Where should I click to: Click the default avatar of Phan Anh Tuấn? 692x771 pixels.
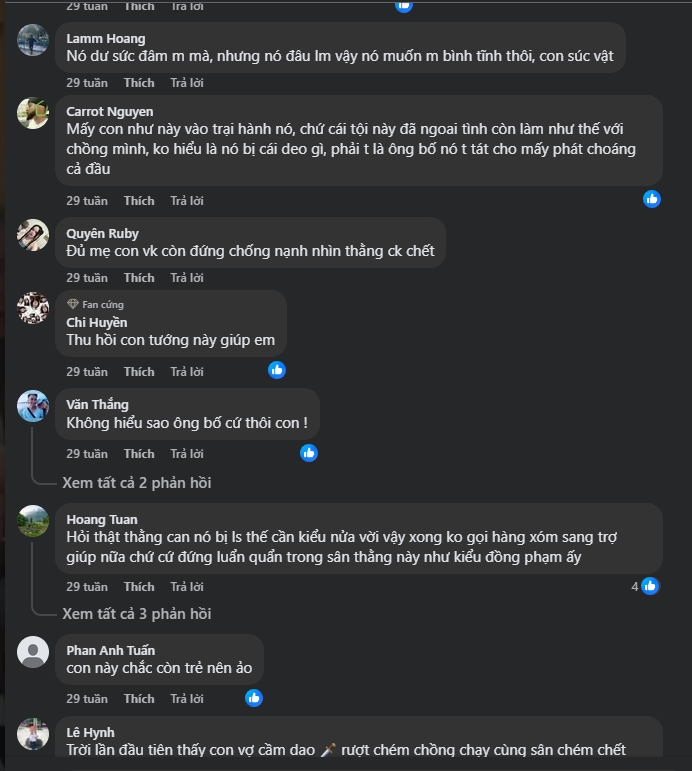coord(33,652)
